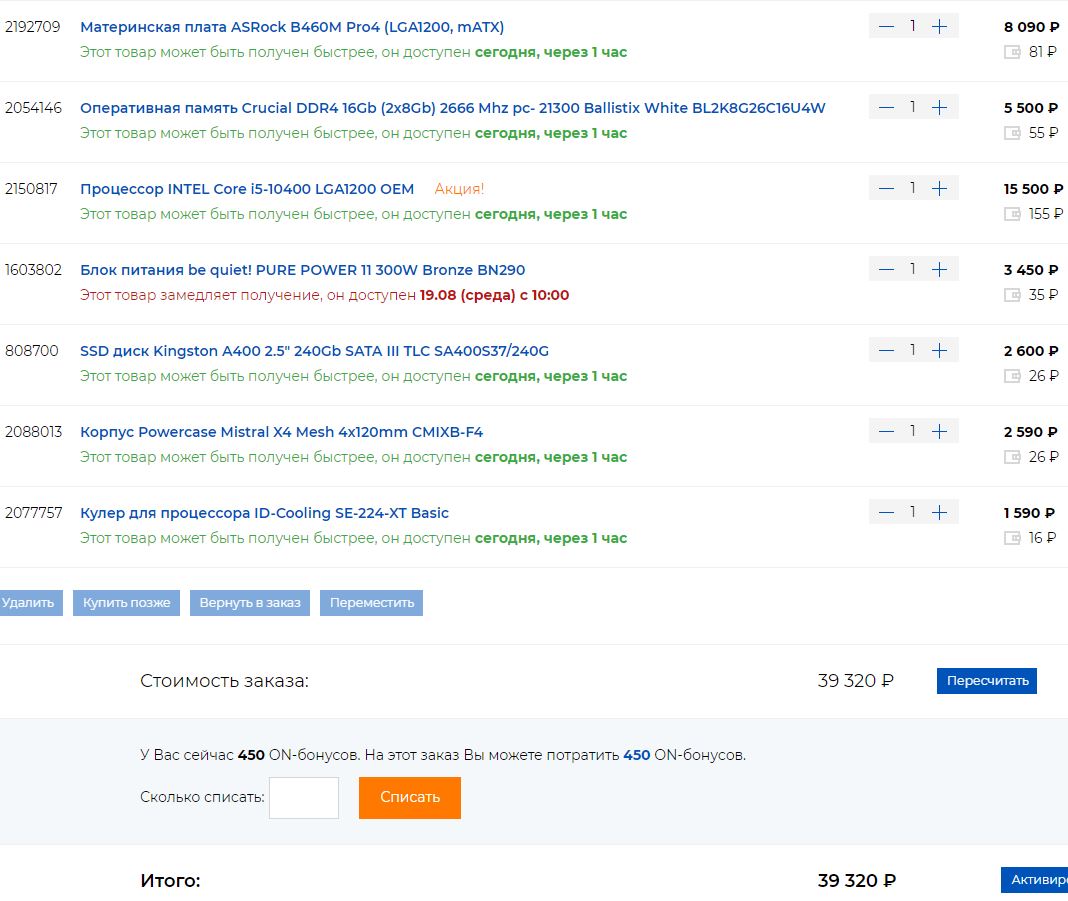Click quantity value of INTEL Core i5 row
Viewport: 1068px width, 901px height.
(x=913, y=189)
